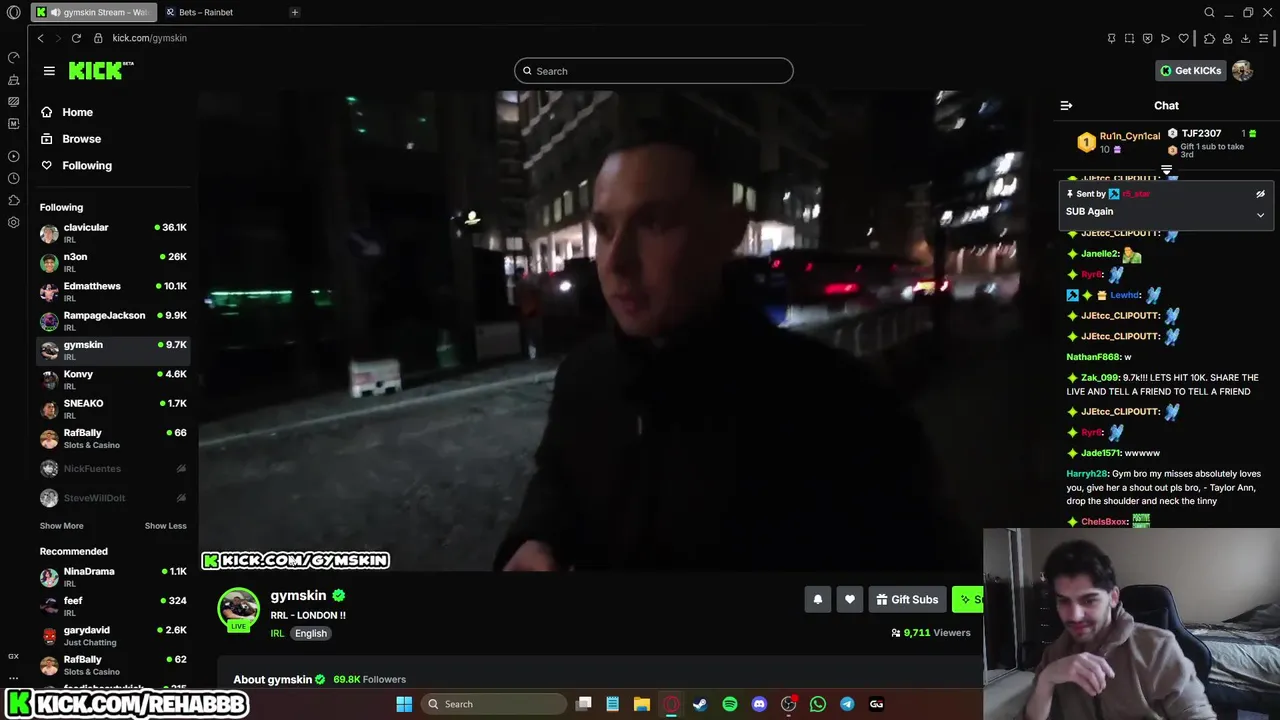Turn on notifications bell for gymskin
Screen dimensions: 1280x720
click(817, 599)
